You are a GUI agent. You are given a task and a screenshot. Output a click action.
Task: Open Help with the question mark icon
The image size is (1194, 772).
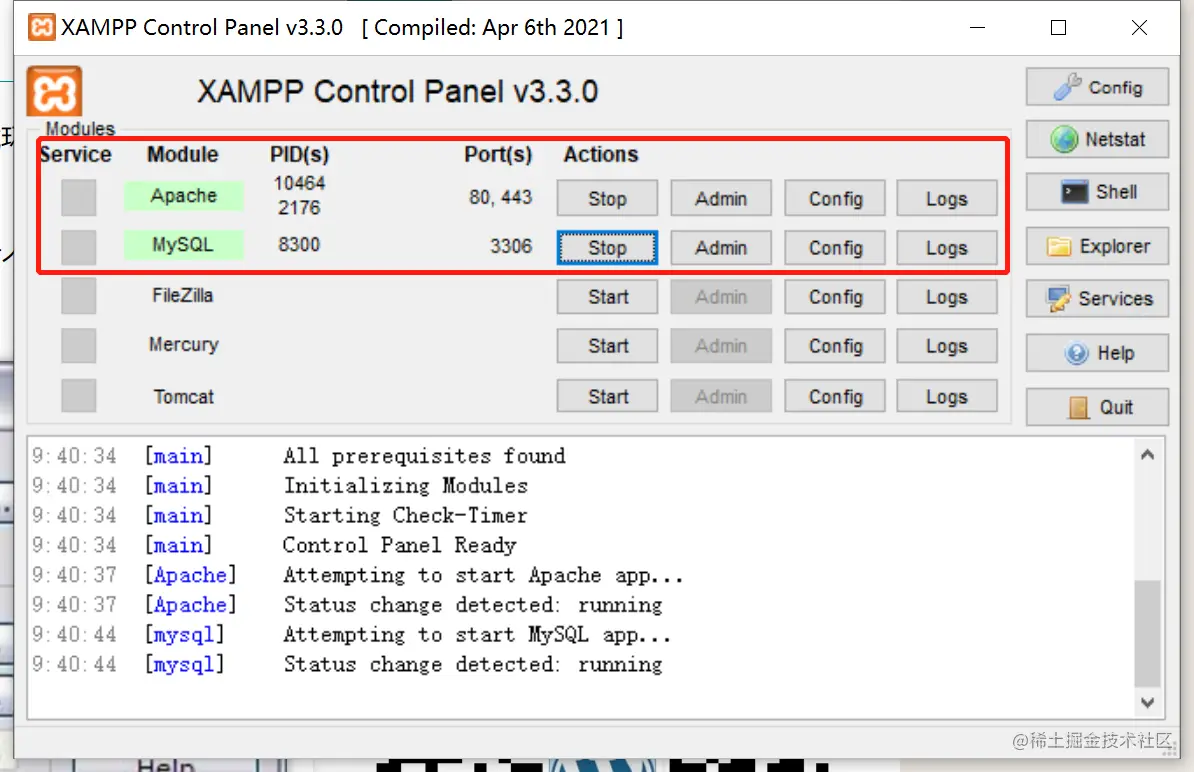pos(1097,353)
